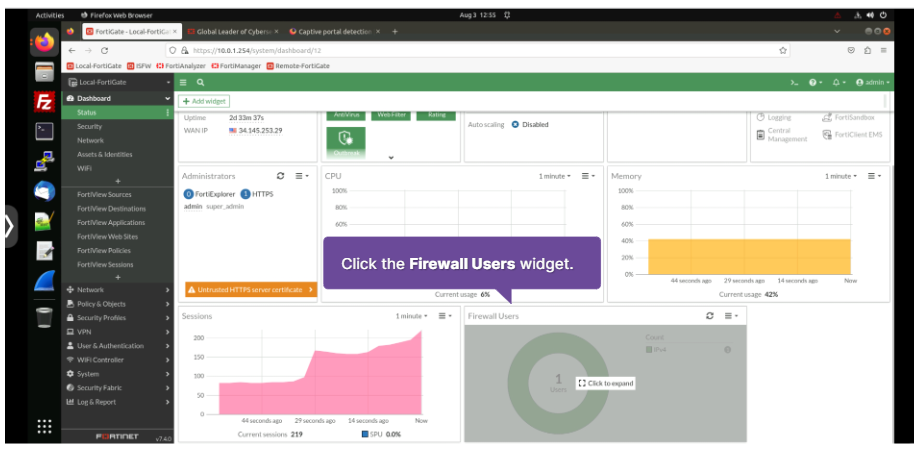
Task: Open Thunderbird mail from the dock
Action: (x=45, y=191)
